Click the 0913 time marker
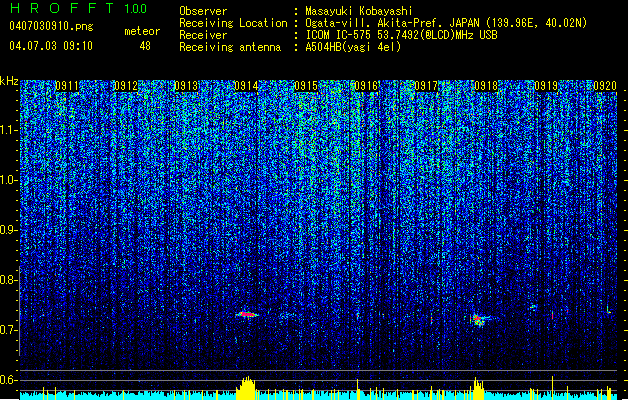The height and width of the screenshot is (400, 629). point(186,86)
